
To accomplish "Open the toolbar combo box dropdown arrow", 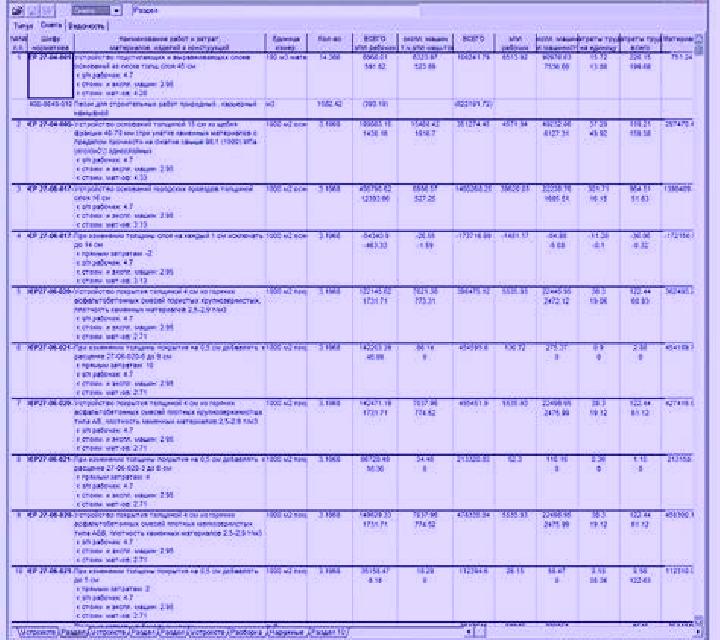I will [x=116, y=10].
